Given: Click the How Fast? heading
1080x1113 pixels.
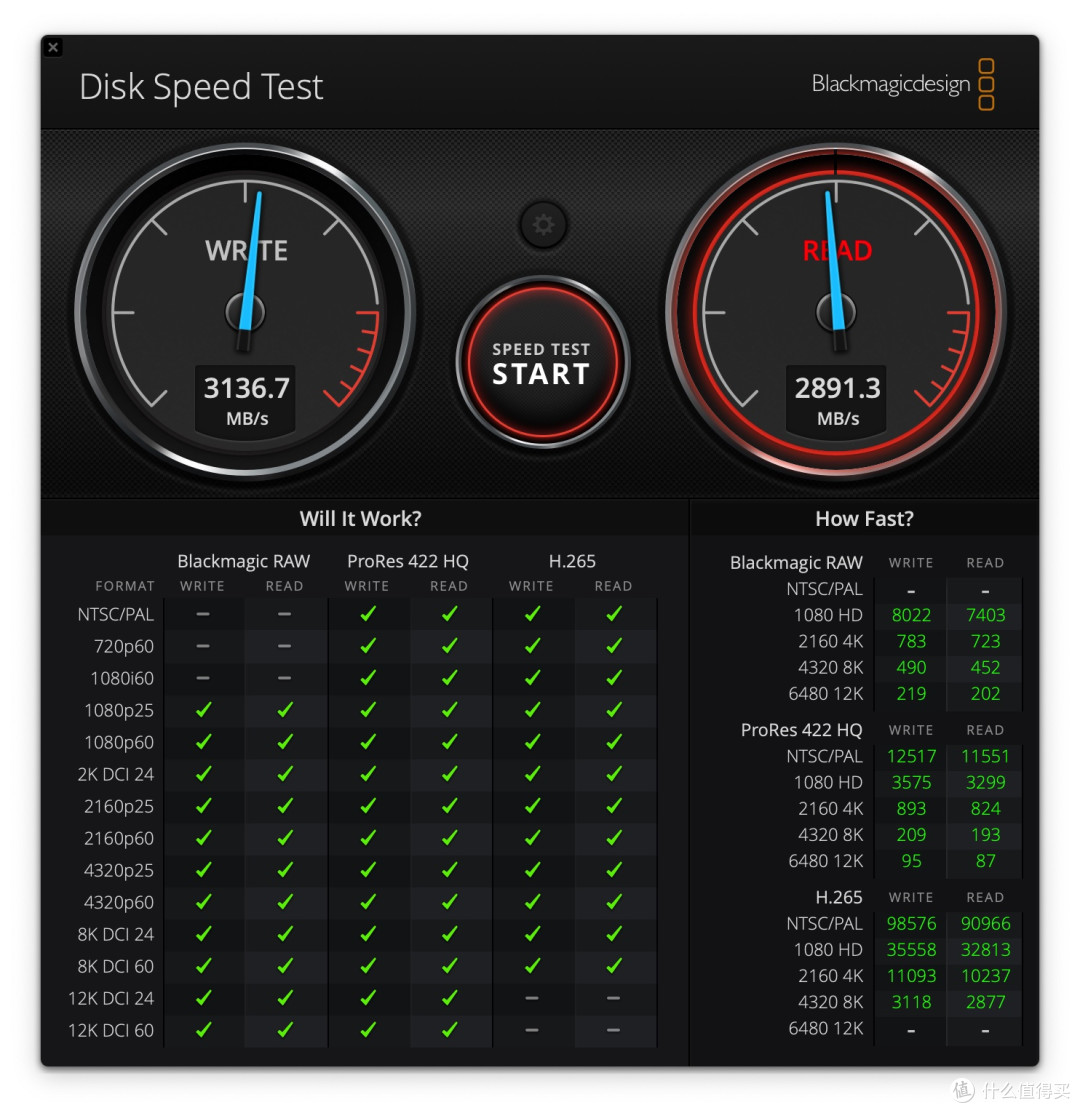Looking at the screenshot, I should 864,519.
